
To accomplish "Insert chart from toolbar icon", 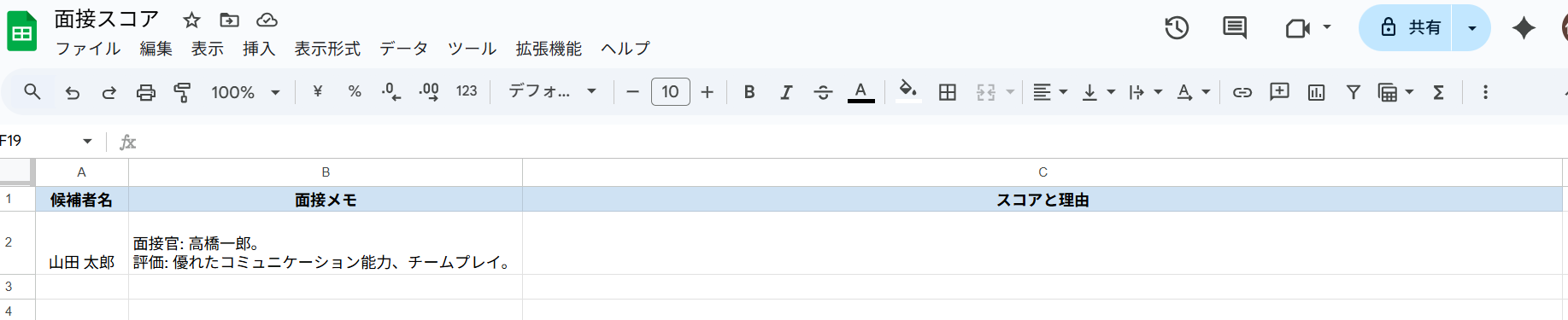I will point(1316,92).
